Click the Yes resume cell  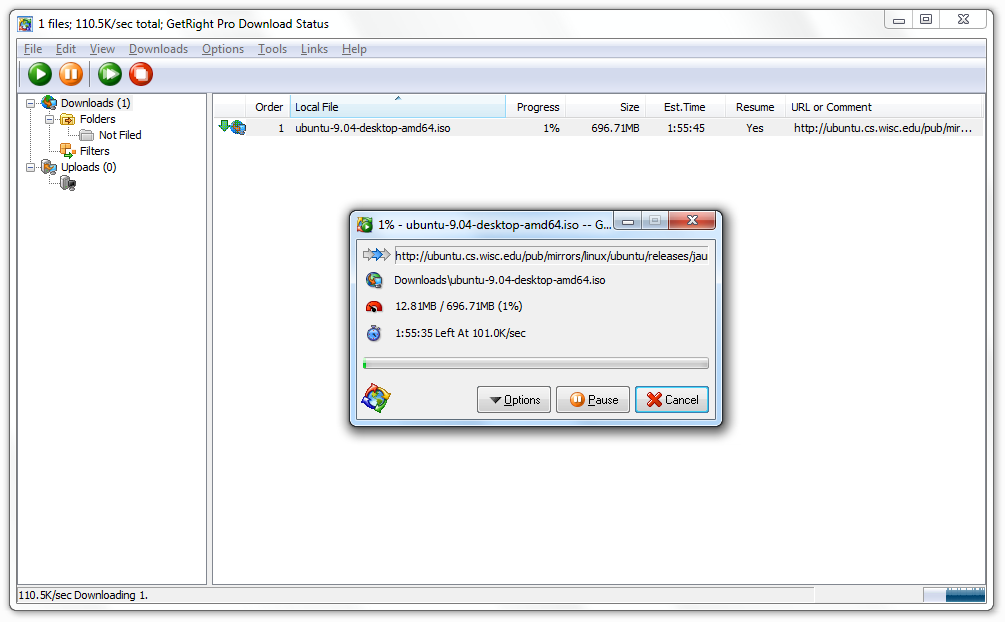tap(755, 128)
